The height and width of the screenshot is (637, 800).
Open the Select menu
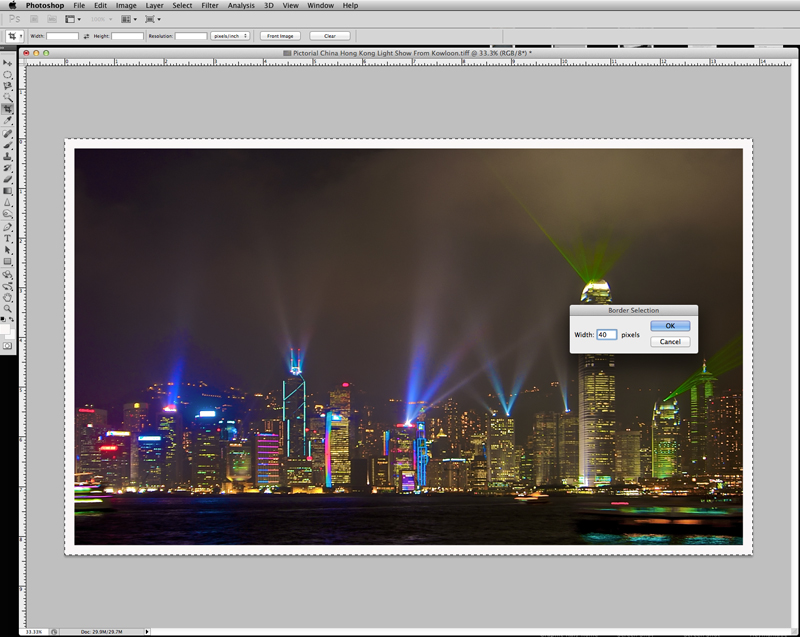pyautogui.click(x=182, y=6)
